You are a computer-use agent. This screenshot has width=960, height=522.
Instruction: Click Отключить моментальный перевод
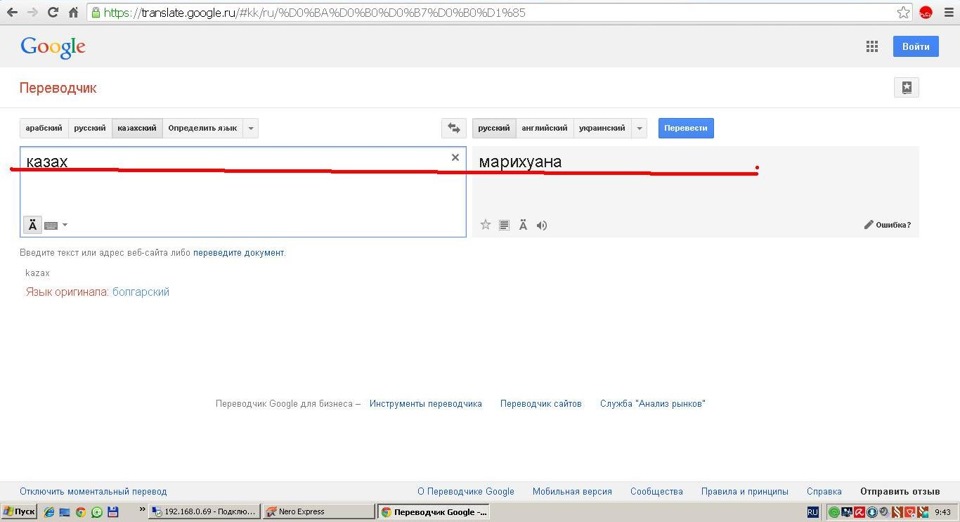tap(93, 491)
